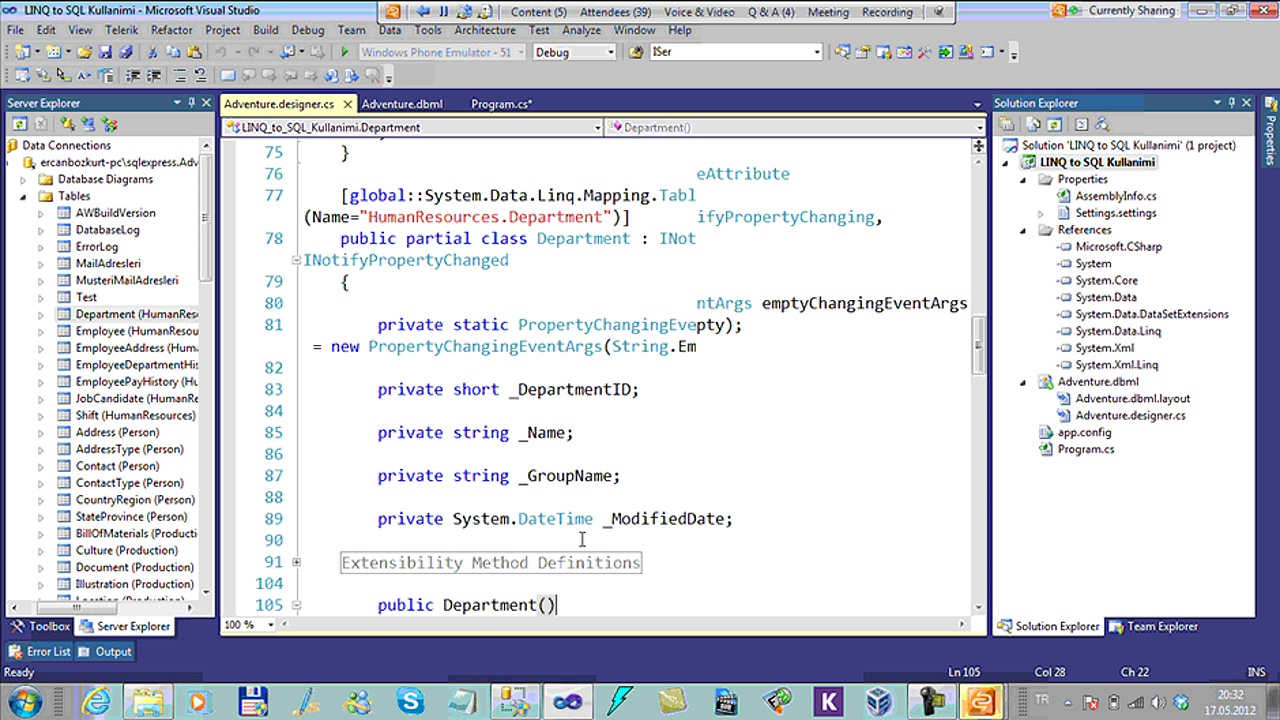Image resolution: width=1280 pixels, height=720 pixels.
Task: Collapse the Tables folder node
Action: (23, 196)
